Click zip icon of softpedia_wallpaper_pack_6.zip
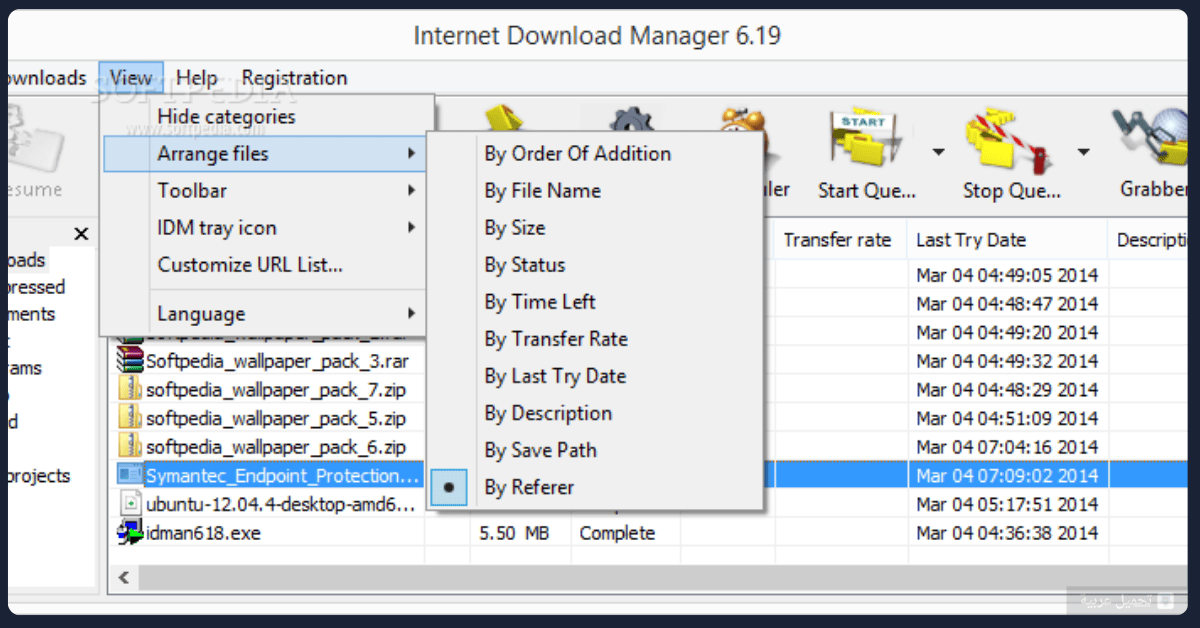 click(x=129, y=446)
